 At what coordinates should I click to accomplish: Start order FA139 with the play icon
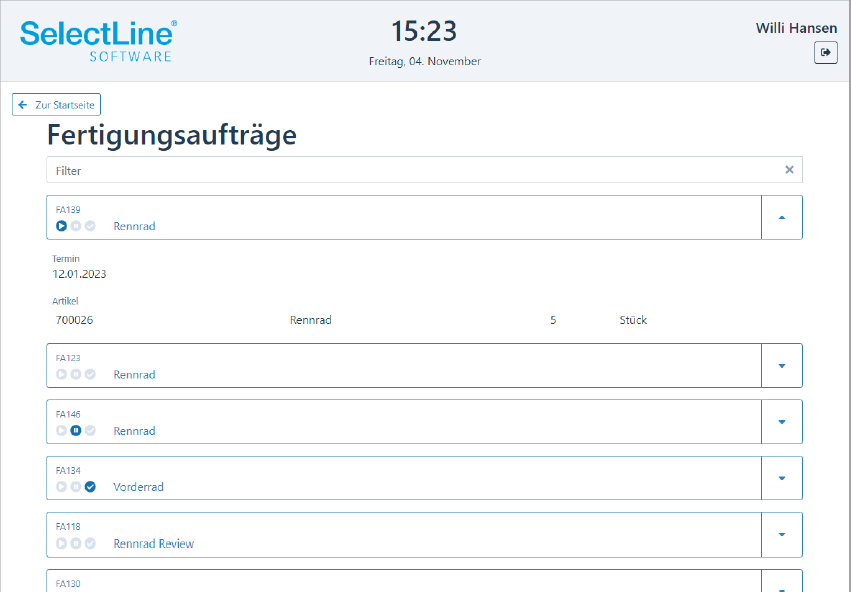(61, 226)
